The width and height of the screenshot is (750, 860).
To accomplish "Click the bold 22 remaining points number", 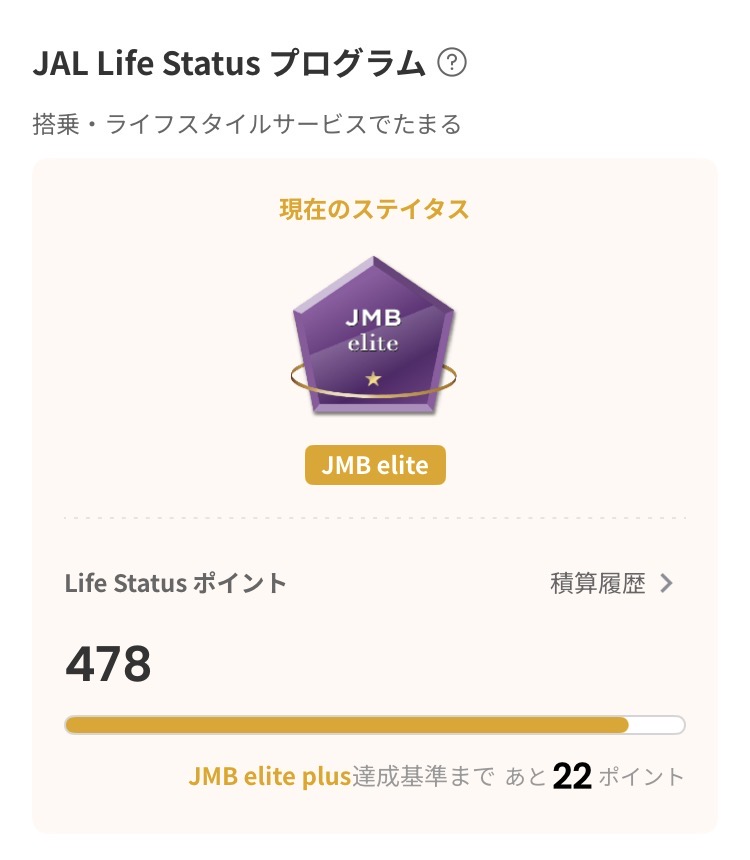I will tap(573, 777).
